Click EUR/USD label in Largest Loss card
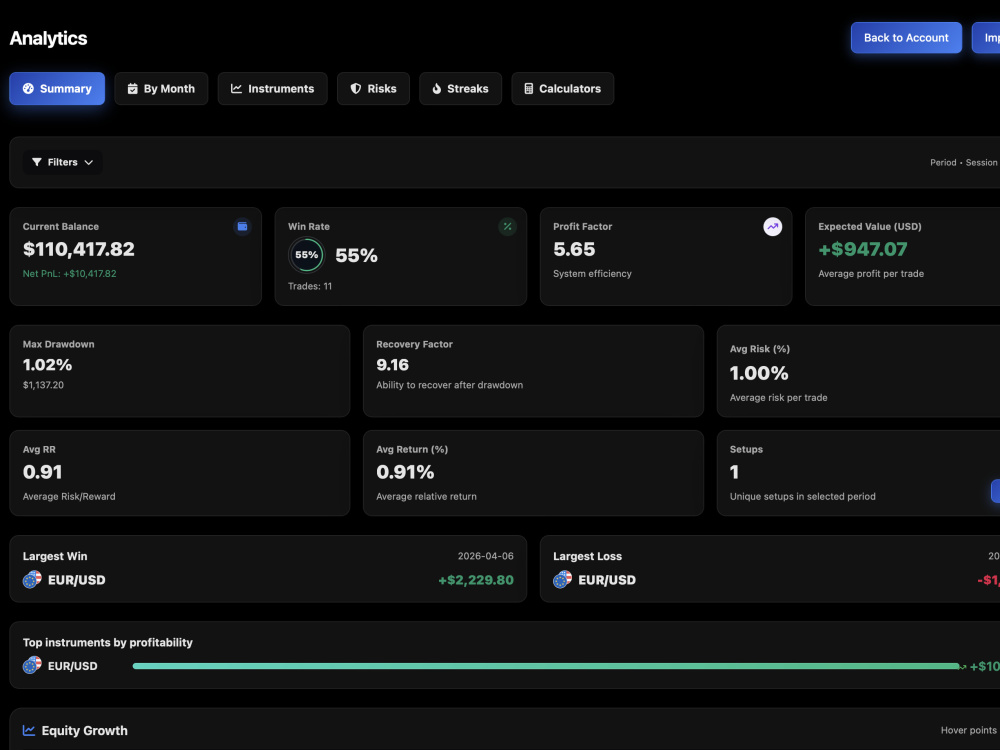The image size is (1000, 750). [607, 580]
